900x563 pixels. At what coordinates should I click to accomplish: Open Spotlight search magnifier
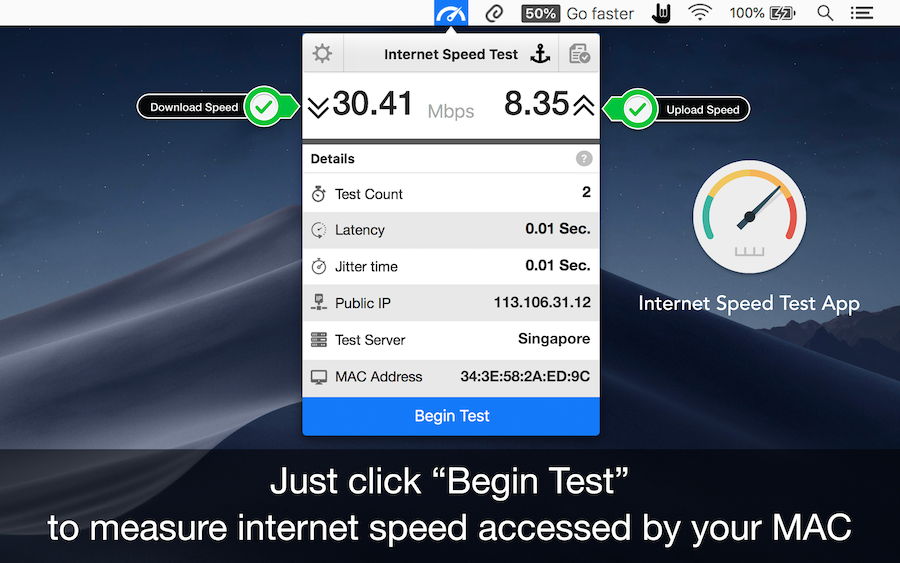coord(825,13)
